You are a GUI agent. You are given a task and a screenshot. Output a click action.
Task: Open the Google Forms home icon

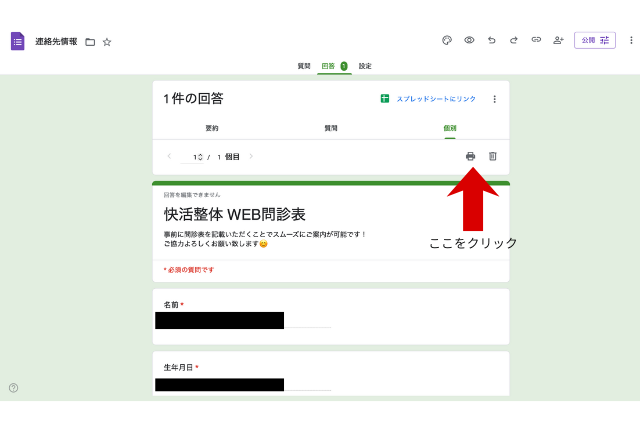point(18,41)
